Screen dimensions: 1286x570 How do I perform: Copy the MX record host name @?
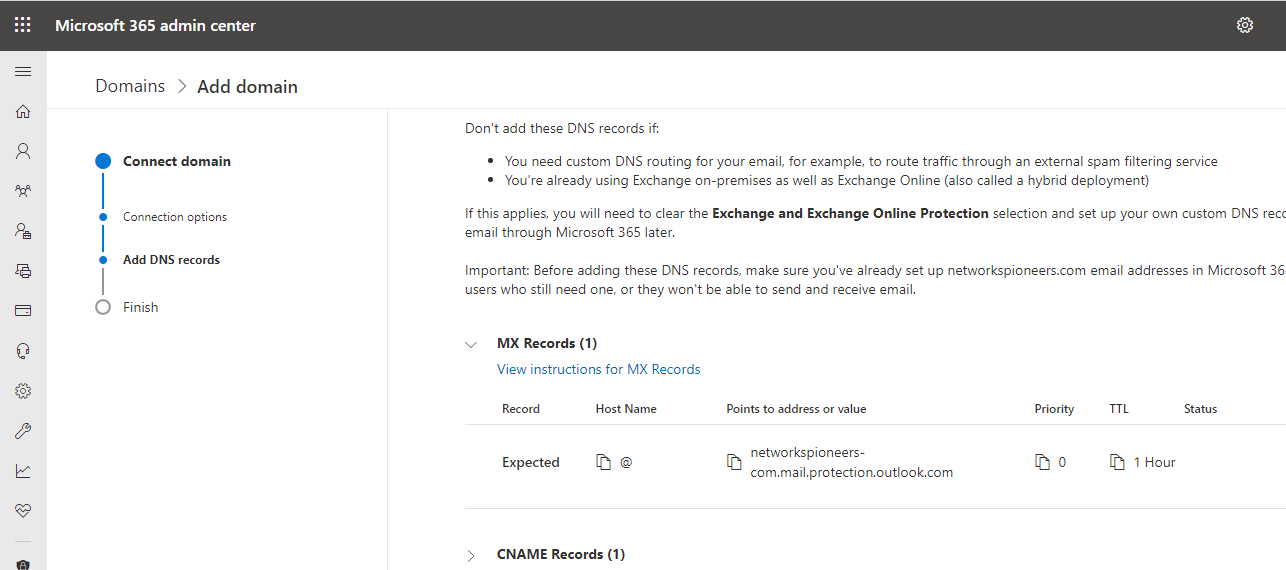(x=603, y=462)
